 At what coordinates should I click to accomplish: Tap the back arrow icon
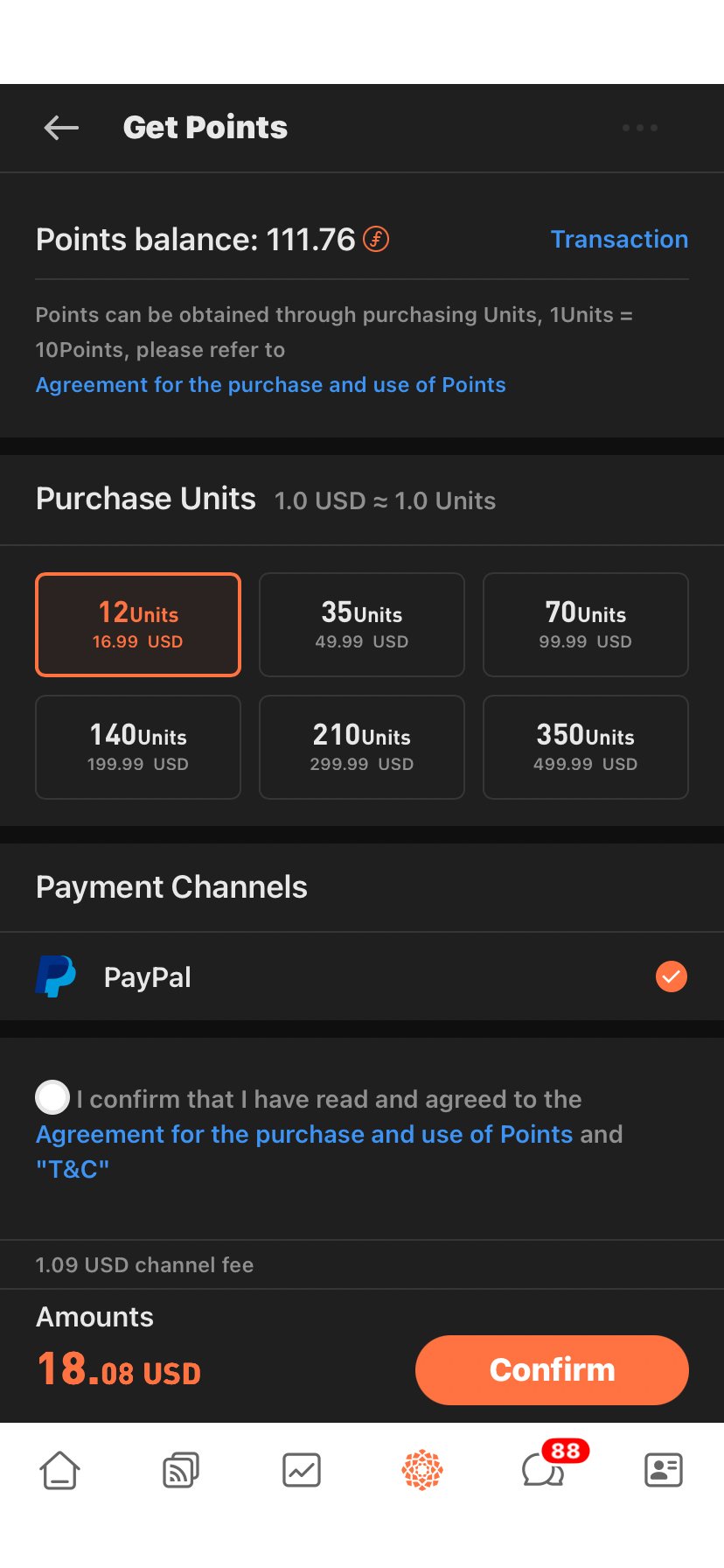(x=61, y=128)
